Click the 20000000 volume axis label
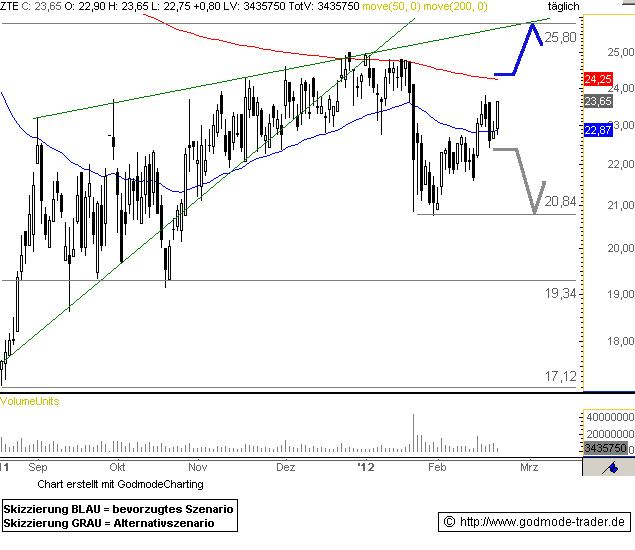635x550 pixels. [610, 434]
